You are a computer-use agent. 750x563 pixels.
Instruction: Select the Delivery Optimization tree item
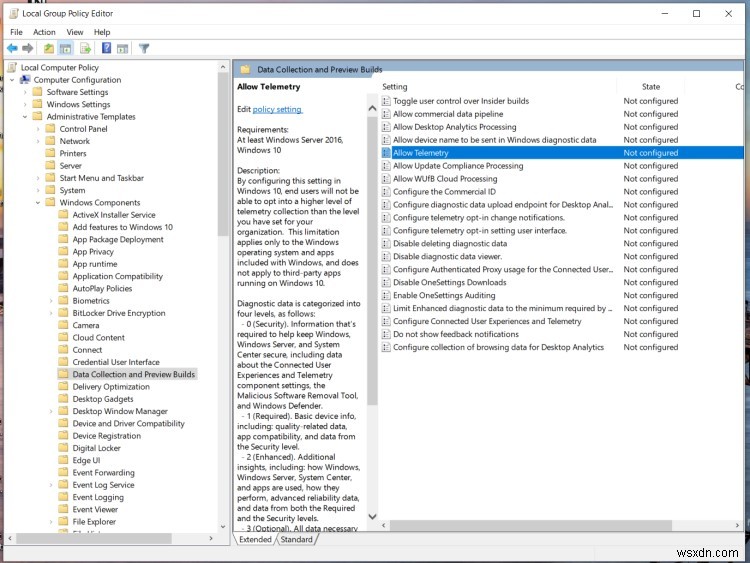tap(111, 386)
